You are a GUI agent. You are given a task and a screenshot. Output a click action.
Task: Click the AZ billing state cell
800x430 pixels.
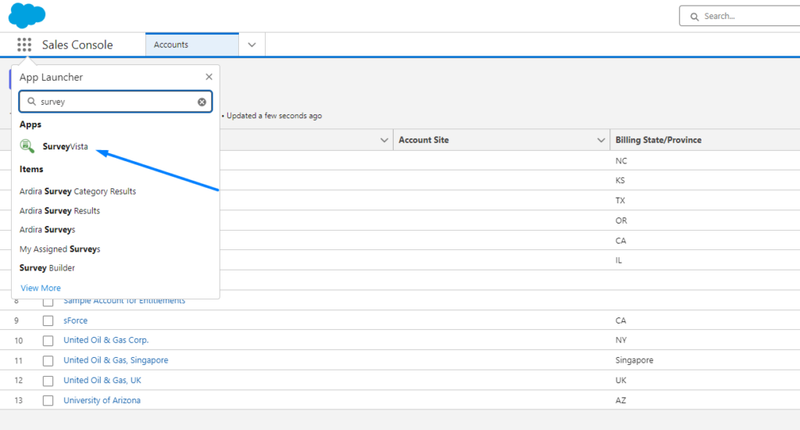click(620, 400)
